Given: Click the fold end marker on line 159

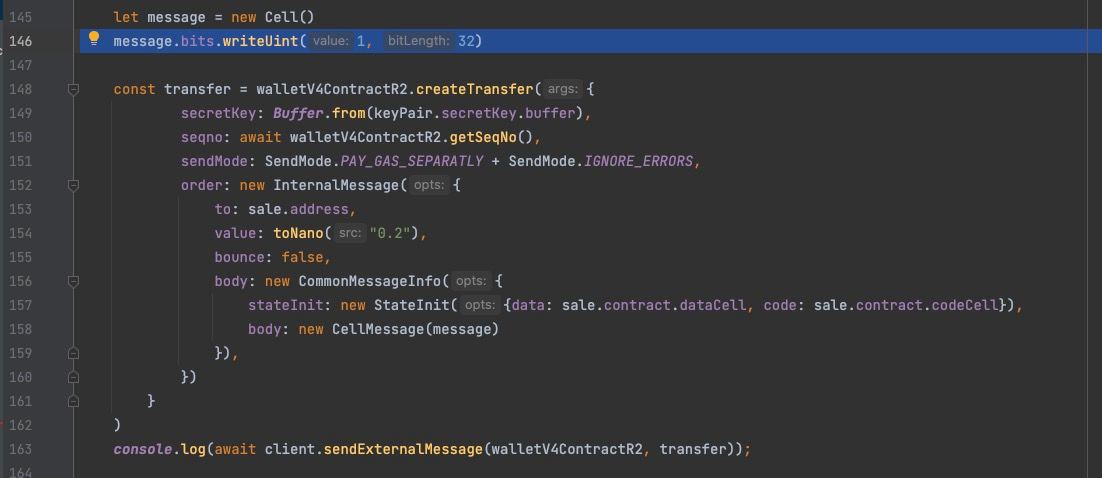Looking at the screenshot, I should pyautogui.click(x=73, y=353).
